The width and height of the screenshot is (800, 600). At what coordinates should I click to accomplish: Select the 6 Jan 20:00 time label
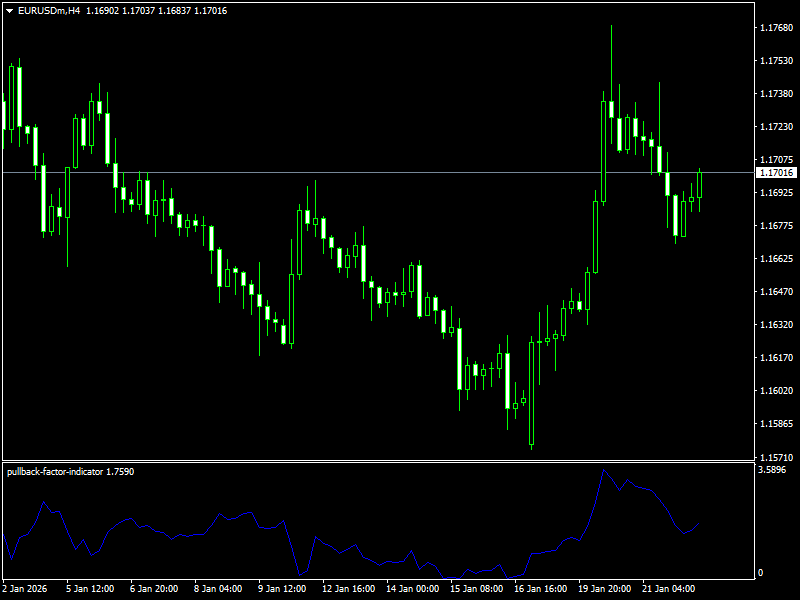tap(154, 589)
